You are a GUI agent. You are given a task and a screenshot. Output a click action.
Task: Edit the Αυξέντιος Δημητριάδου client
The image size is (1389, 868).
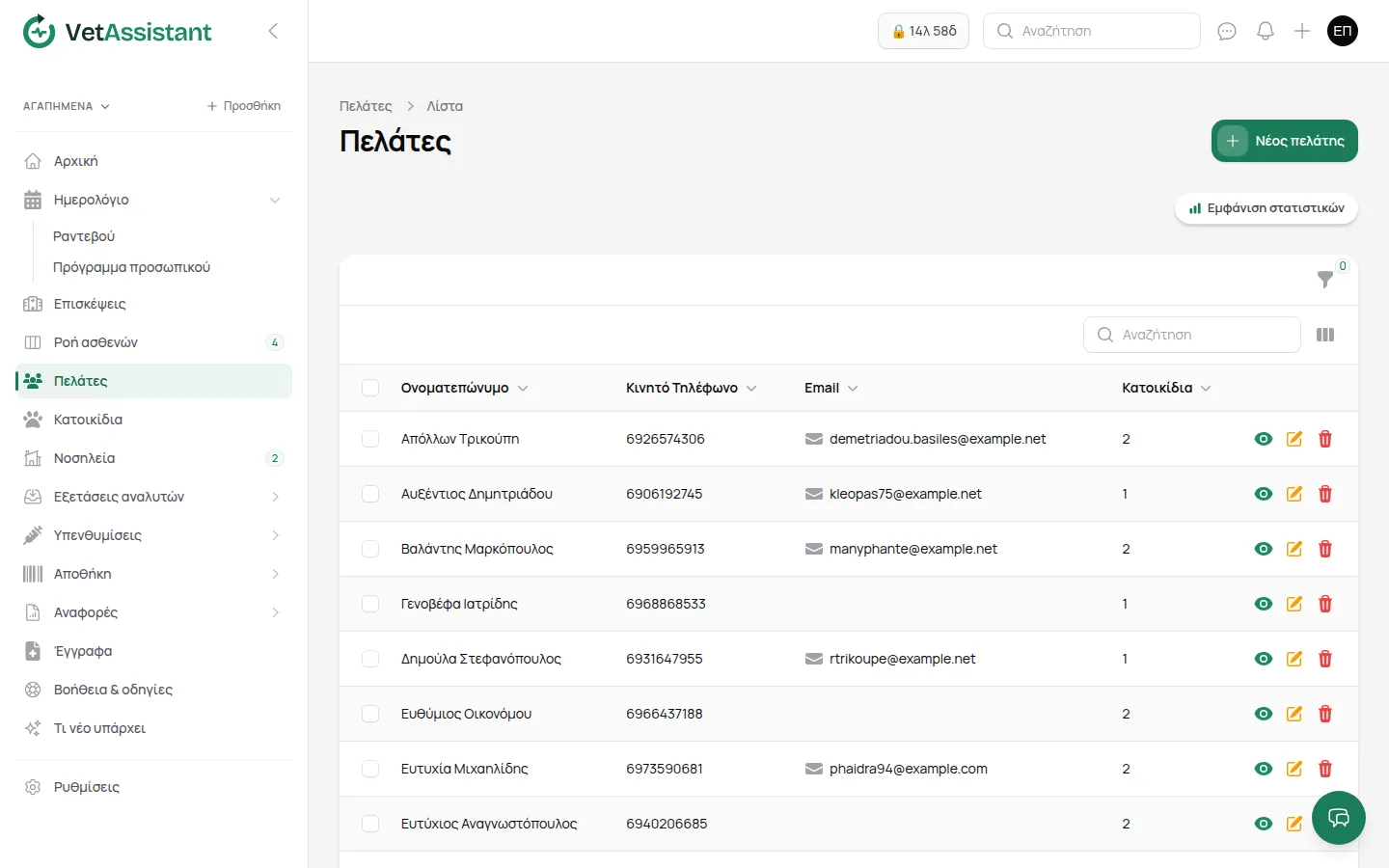(1294, 494)
